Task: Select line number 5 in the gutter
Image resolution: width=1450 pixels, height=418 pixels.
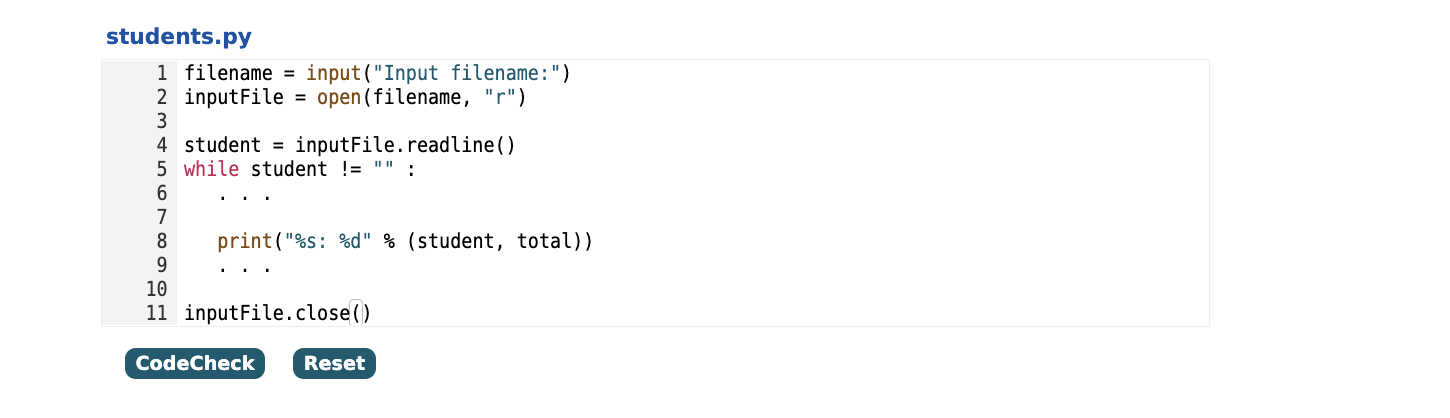Action: 160,169
